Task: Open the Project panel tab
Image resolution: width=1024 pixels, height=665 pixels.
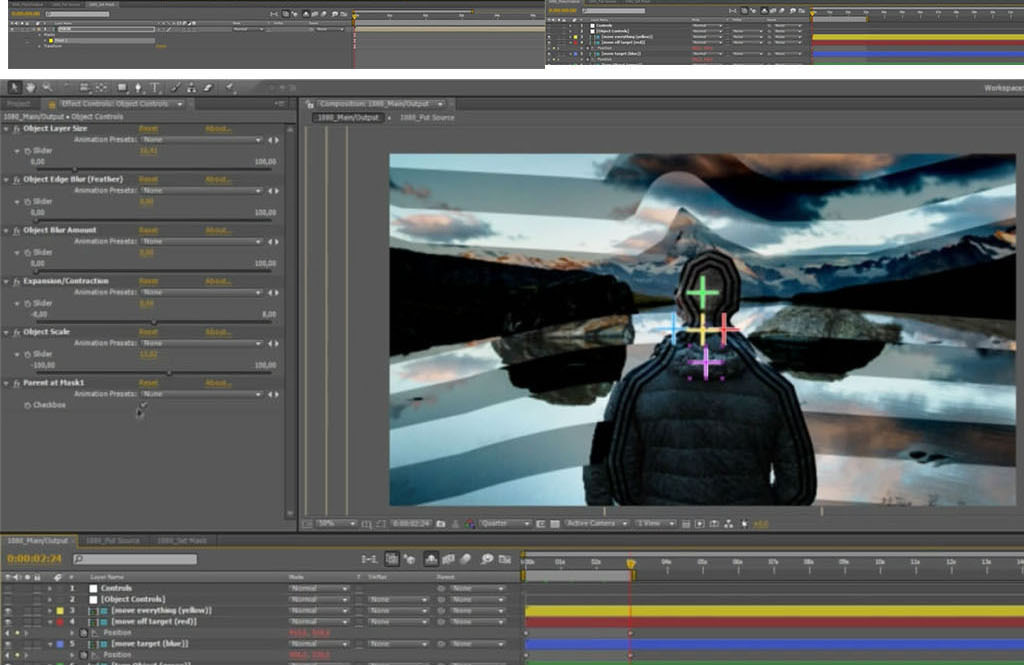Action: point(19,104)
